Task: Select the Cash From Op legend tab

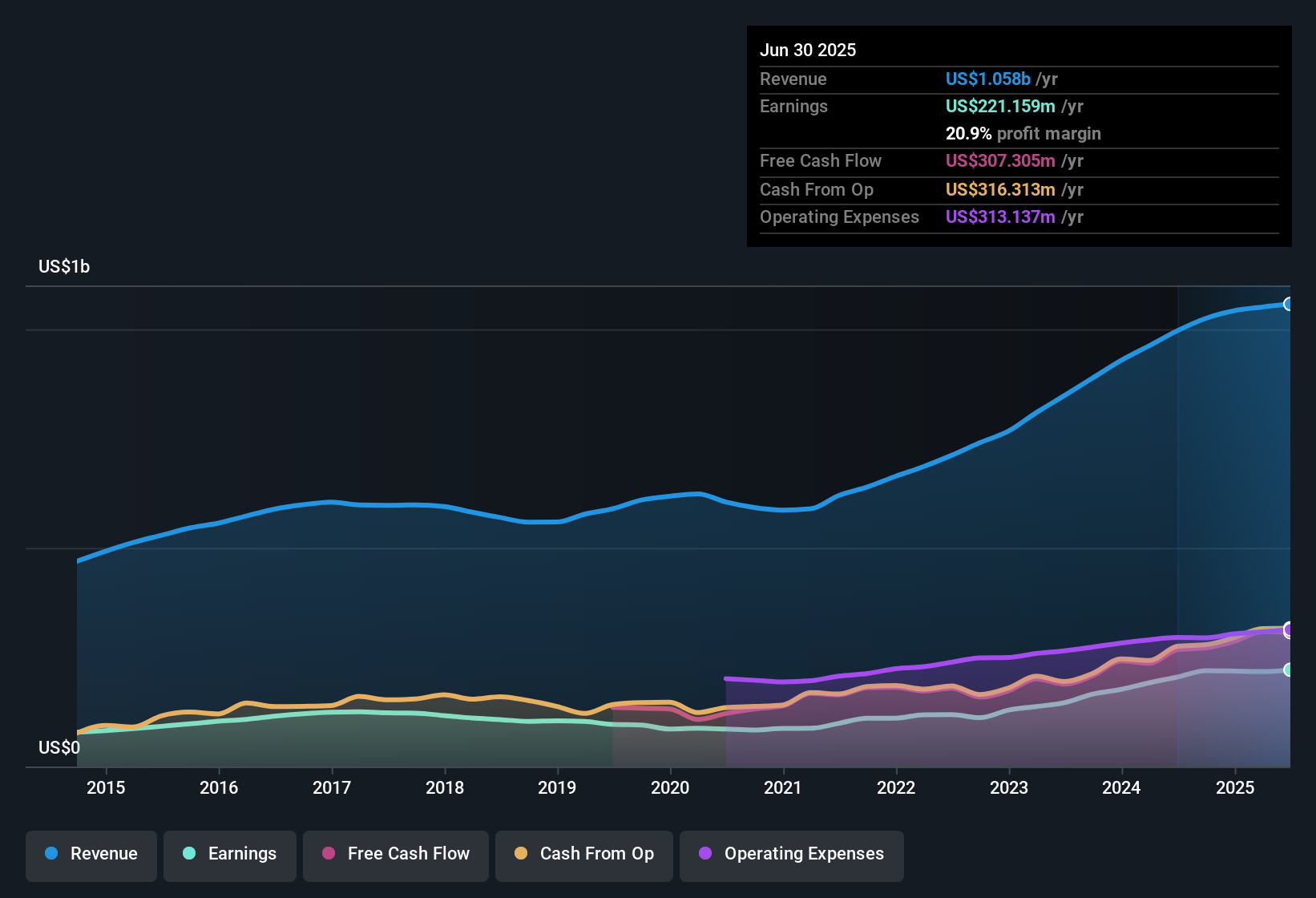Action: click(583, 854)
